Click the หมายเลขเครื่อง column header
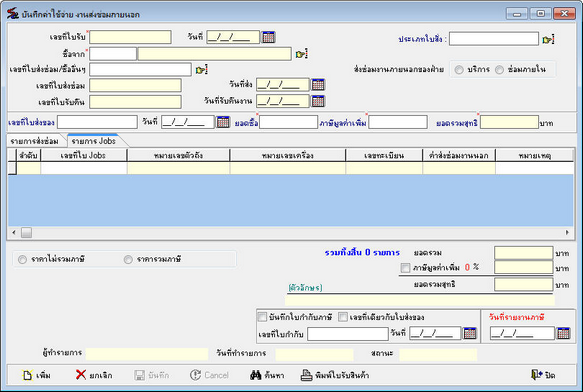Image resolution: width=583 pixels, height=392 pixels. click(288, 155)
